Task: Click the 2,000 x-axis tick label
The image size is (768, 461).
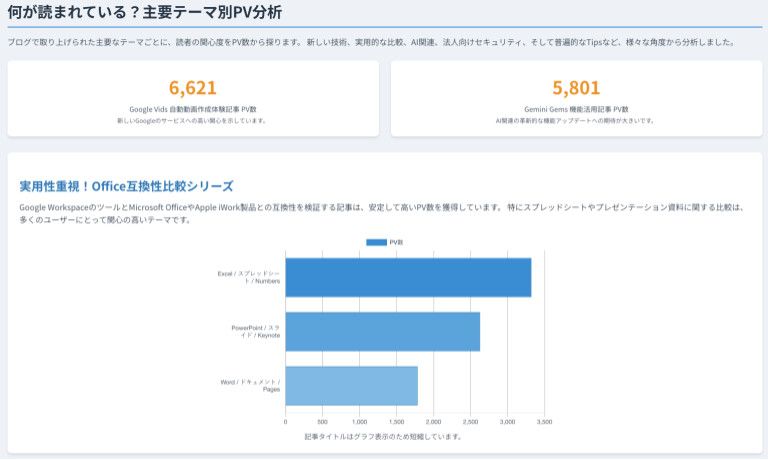Action: click(x=433, y=422)
